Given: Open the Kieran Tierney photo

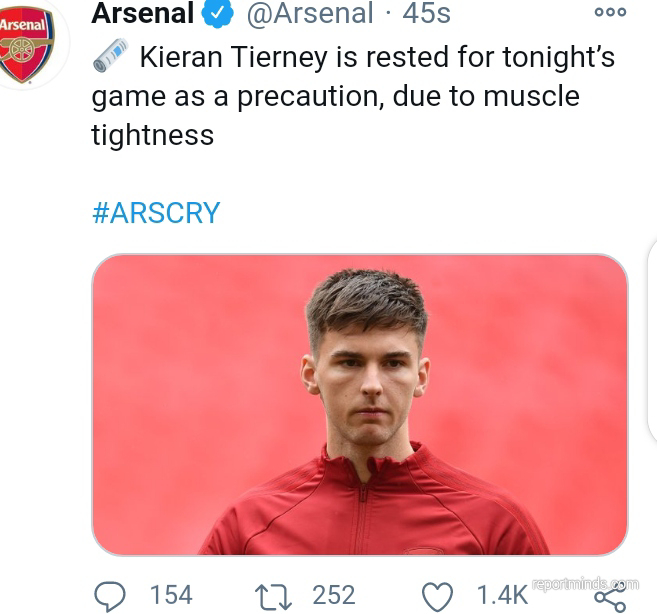Looking at the screenshot, I should 360,404.
